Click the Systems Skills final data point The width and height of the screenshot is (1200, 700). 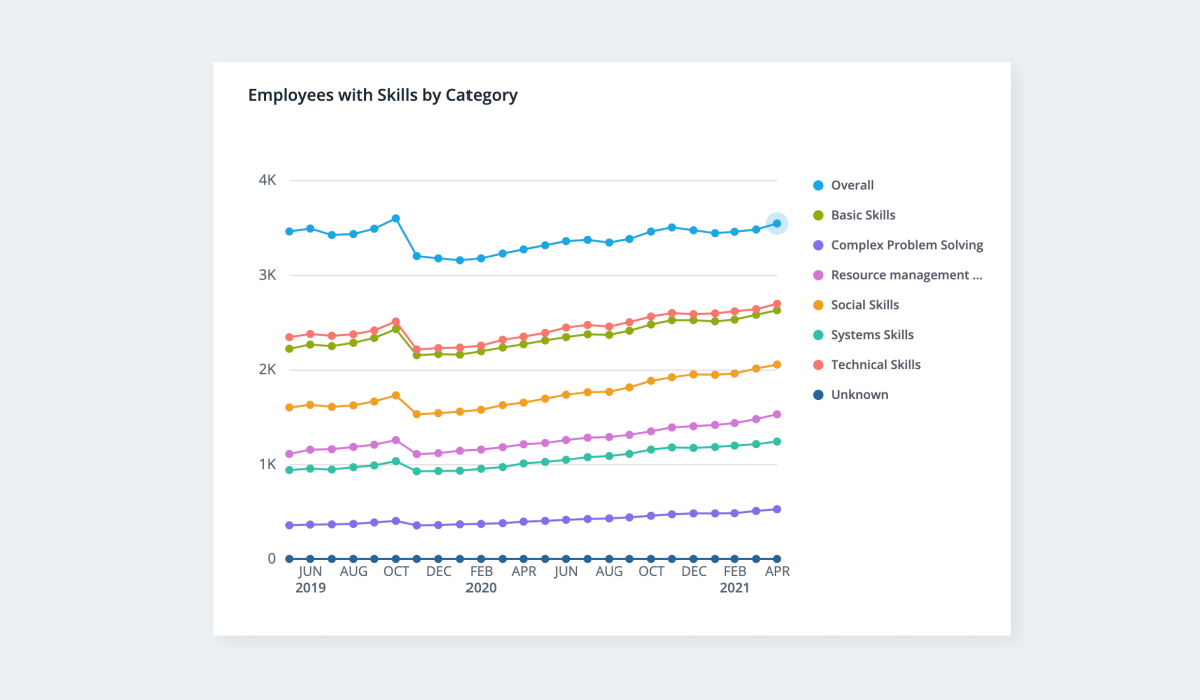[x=777, y=441]
